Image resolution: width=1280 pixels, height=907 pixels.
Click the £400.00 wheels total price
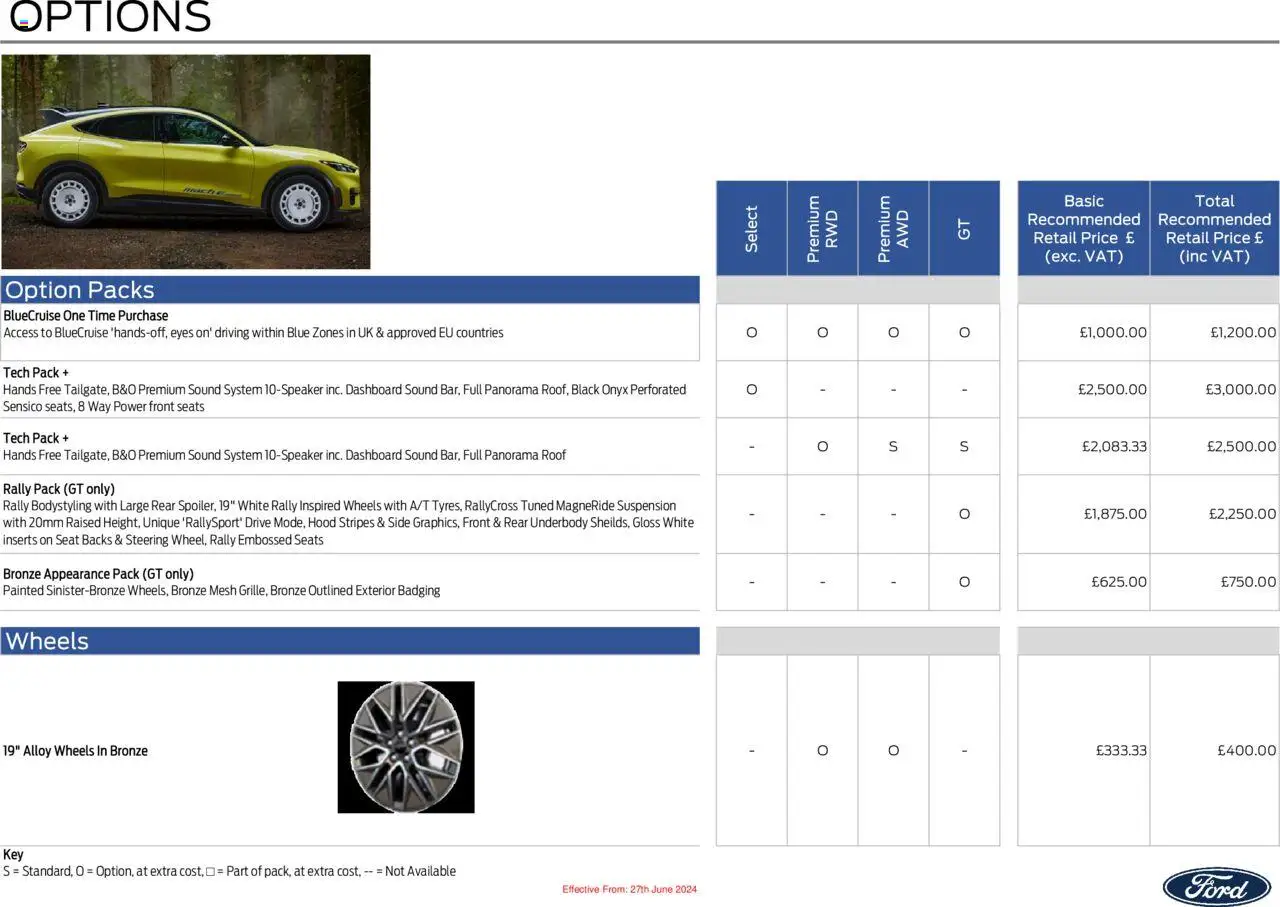pos(1247,751)
